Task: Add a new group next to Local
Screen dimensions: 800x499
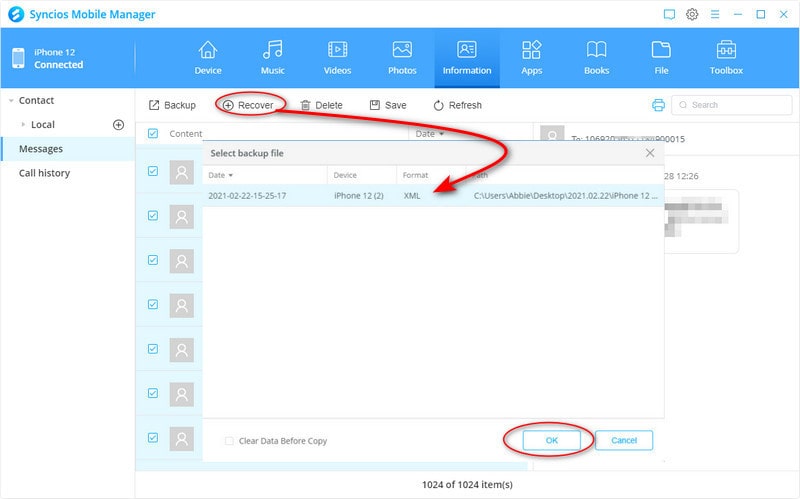Action: (118, 124)
